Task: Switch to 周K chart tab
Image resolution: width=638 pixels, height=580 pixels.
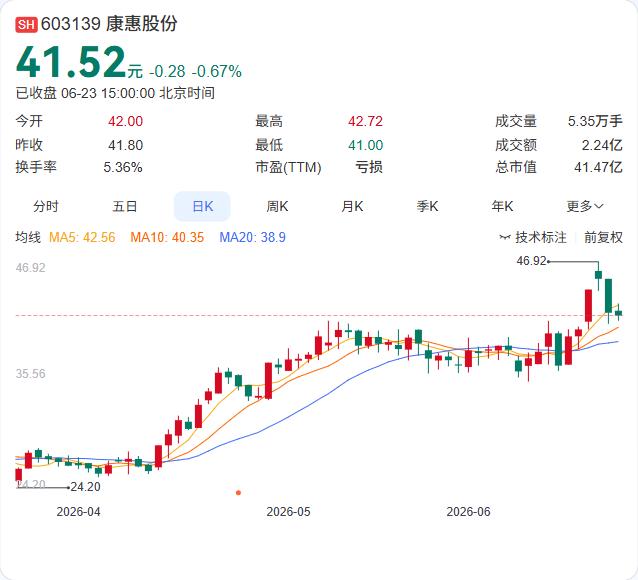Action: click(277, 206)
